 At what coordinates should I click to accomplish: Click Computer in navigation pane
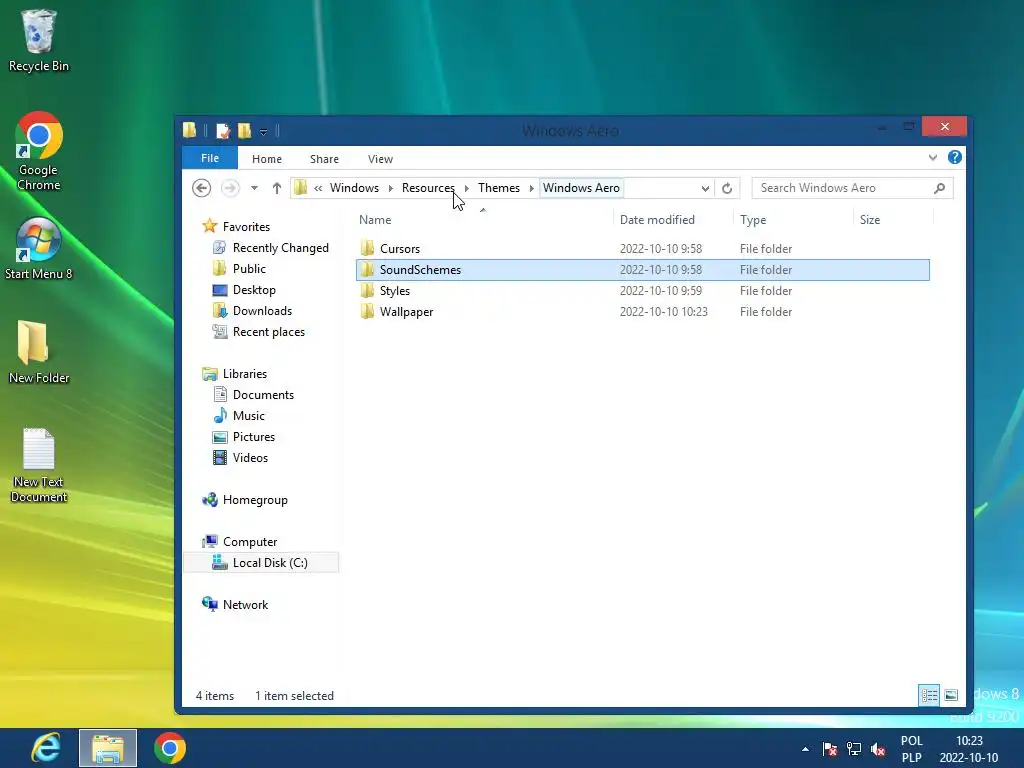click(x=249, y=542)
